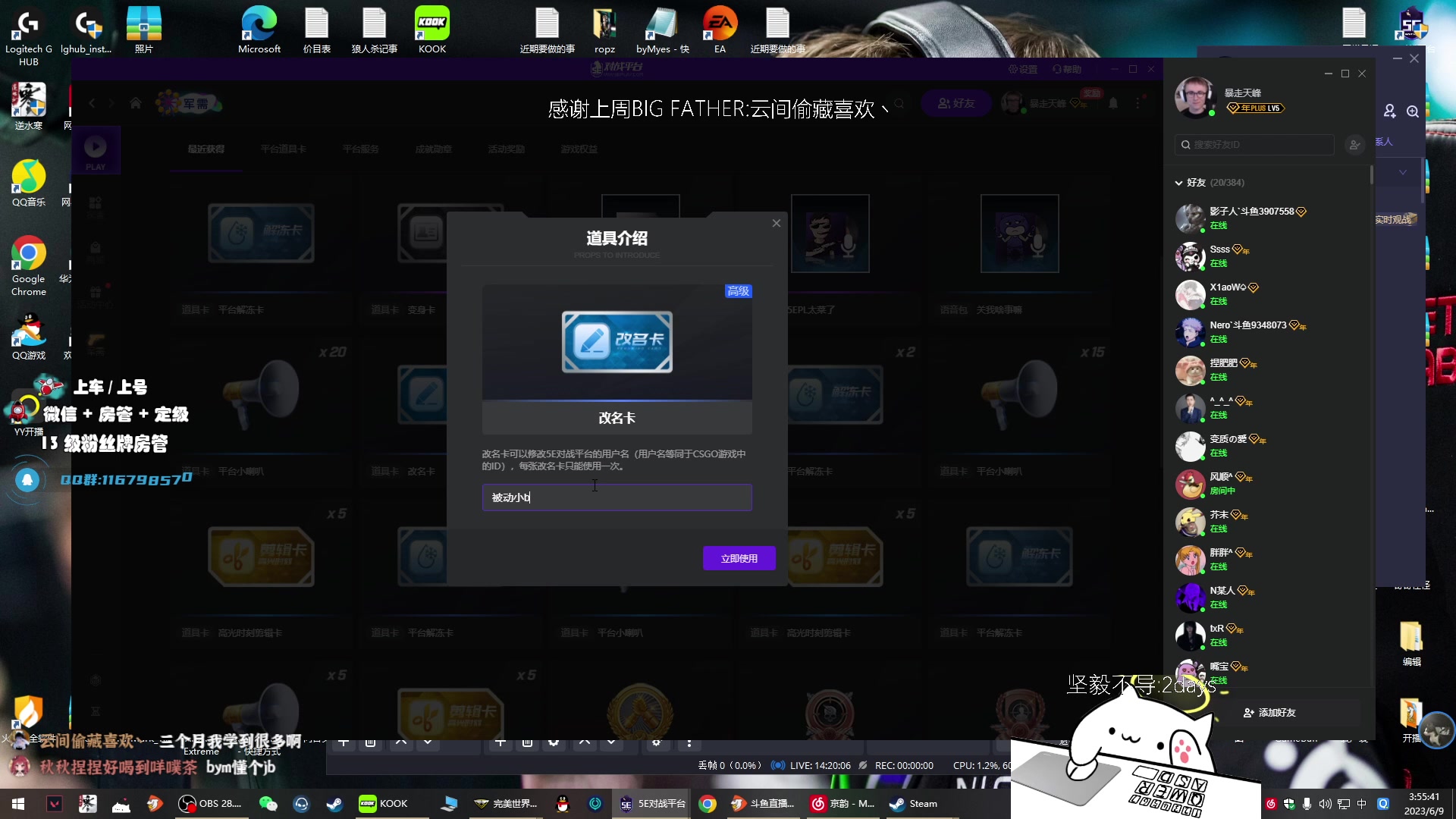Click the home icon in 5E navigation
The height and width of the screenshot is (819, 1456).
[136, 103]
